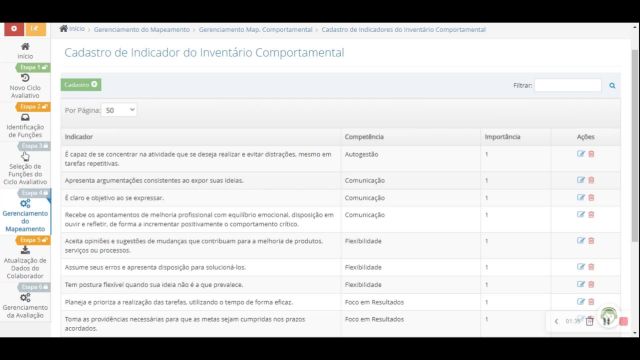Edit 'É claro e objetivo' row
This screenshot has width=640, height=360.
point(581,198)
